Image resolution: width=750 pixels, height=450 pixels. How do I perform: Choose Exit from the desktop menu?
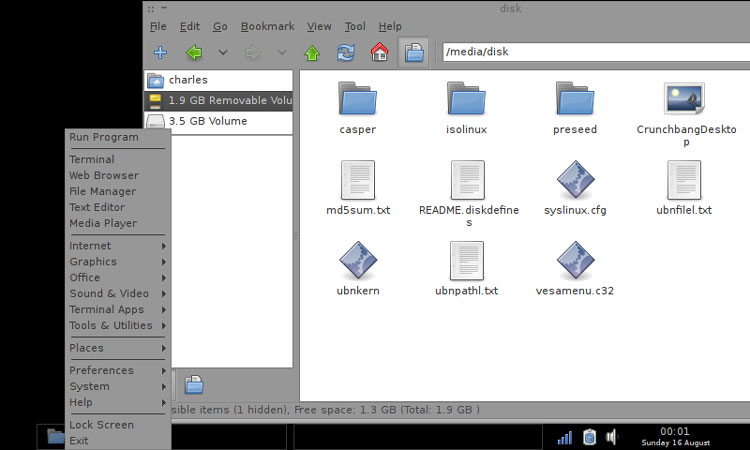click(x=118, y=440)
